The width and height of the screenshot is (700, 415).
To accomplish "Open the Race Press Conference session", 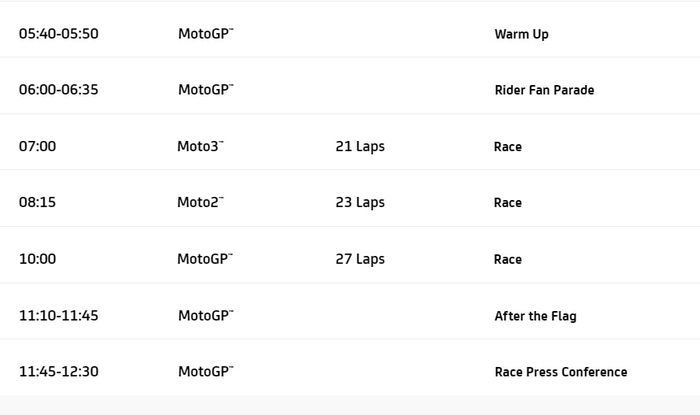I will pos(561,372).
